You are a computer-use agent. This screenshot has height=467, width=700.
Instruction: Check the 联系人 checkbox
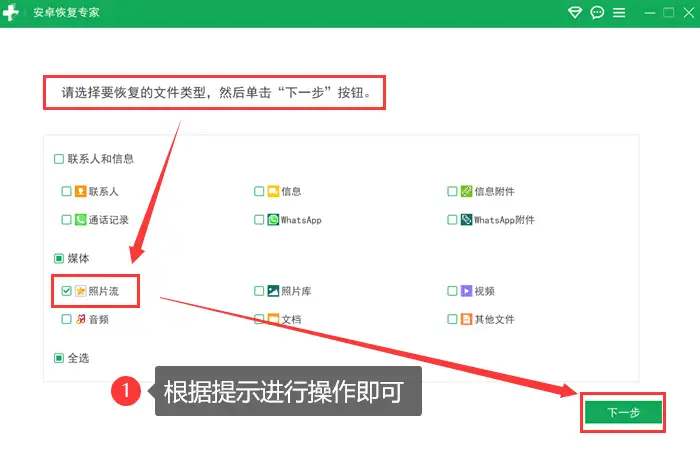point(66,192)
